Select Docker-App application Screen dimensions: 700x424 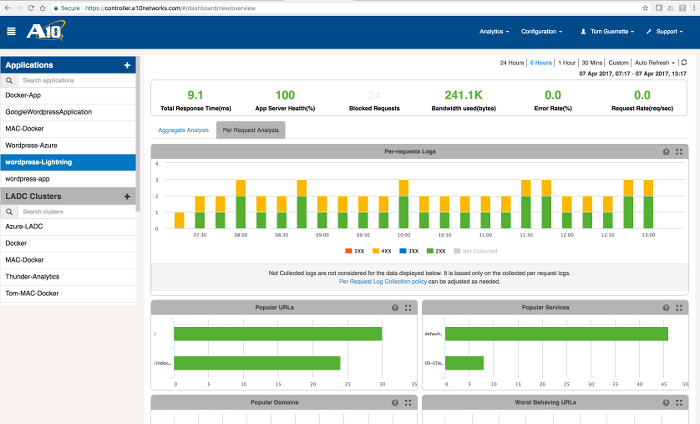pyautogui.click(x=68, y=96)
